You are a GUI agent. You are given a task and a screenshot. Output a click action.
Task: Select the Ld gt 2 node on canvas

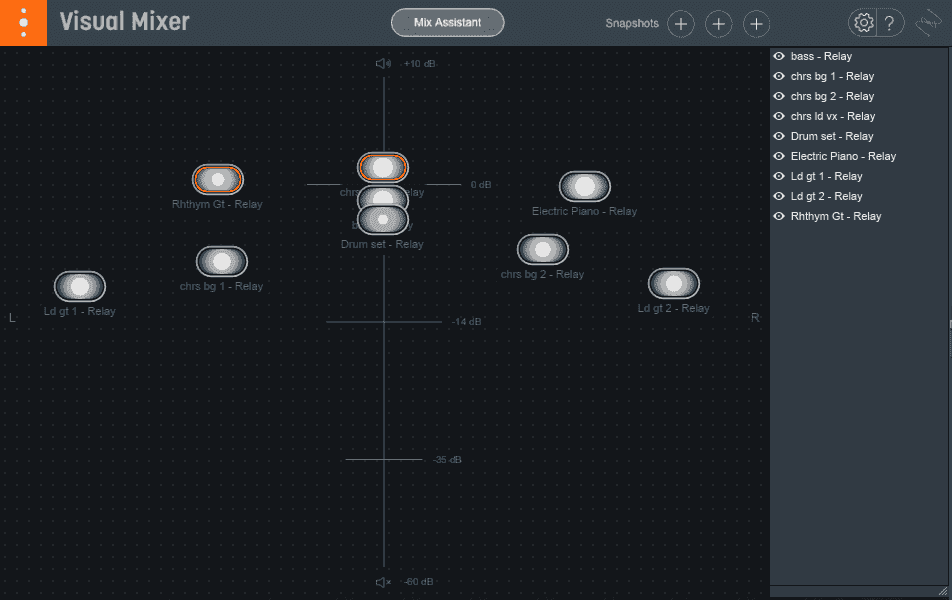pos(673,283)
